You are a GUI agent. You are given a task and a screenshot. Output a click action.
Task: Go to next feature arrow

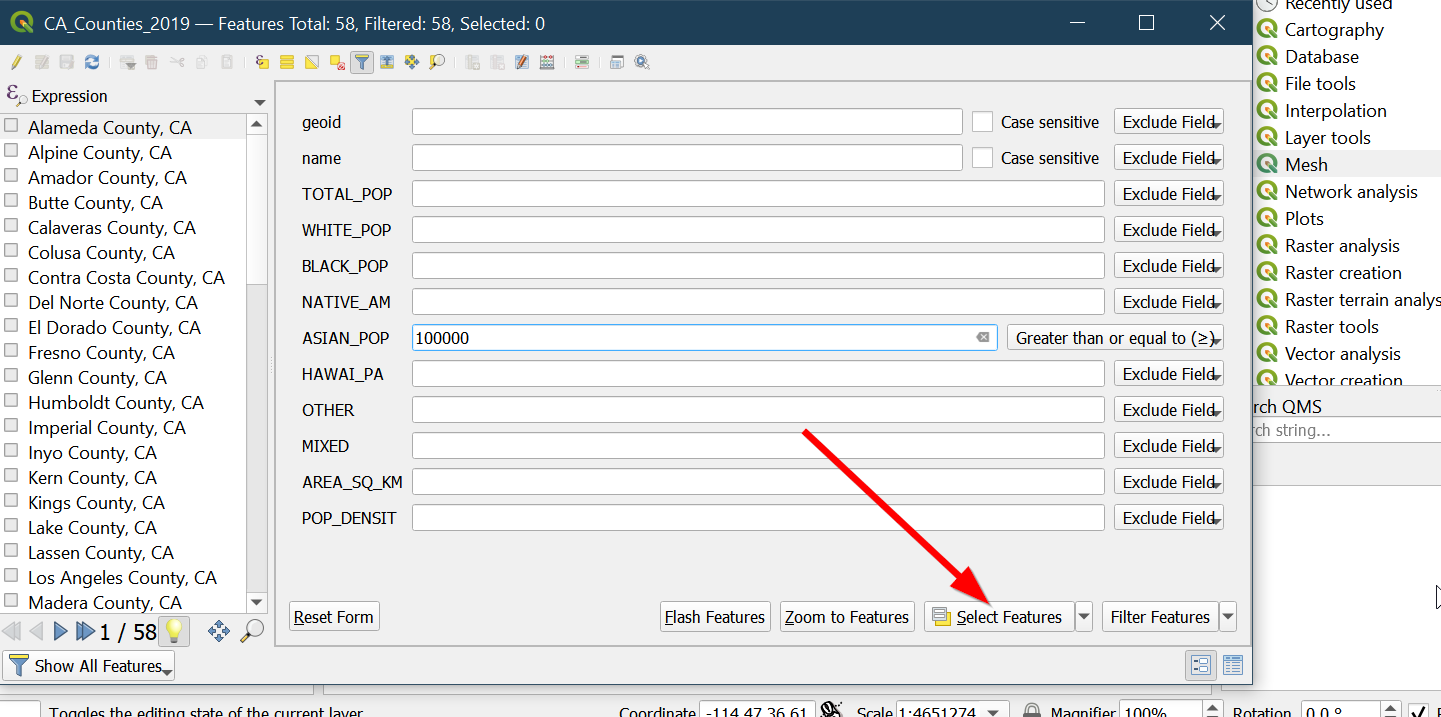[60, 631]
